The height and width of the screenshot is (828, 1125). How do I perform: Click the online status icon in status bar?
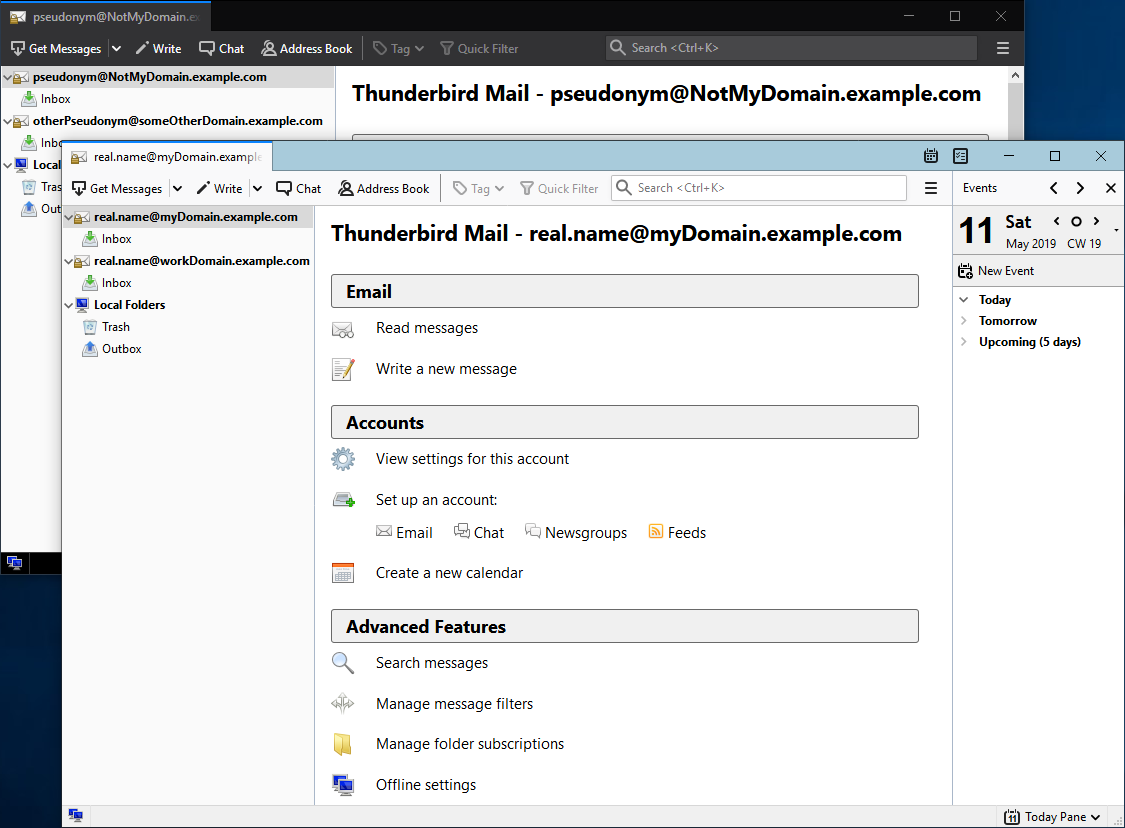pos(75,816)
